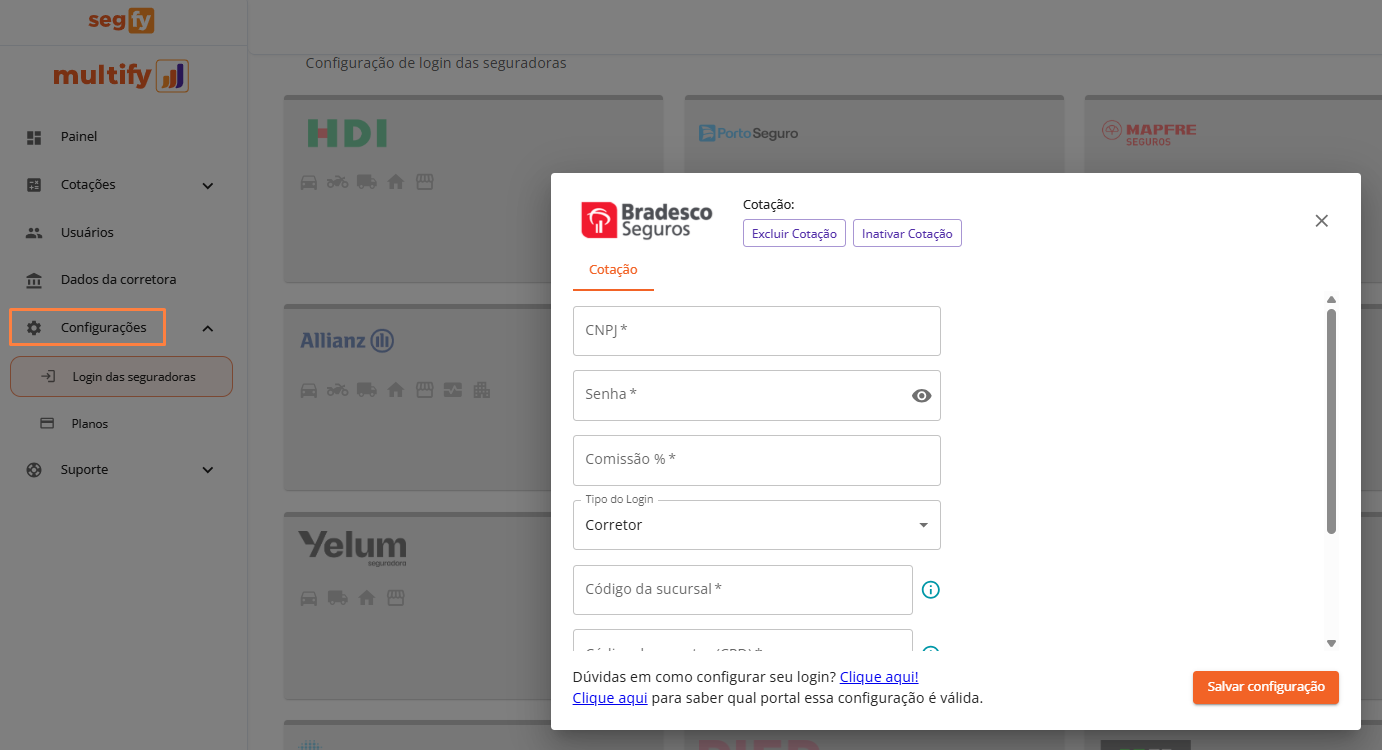The width and height of the screenshot is (1382, 750).
Task: Click Inativar Cotação button
Action: coord(907,233)
